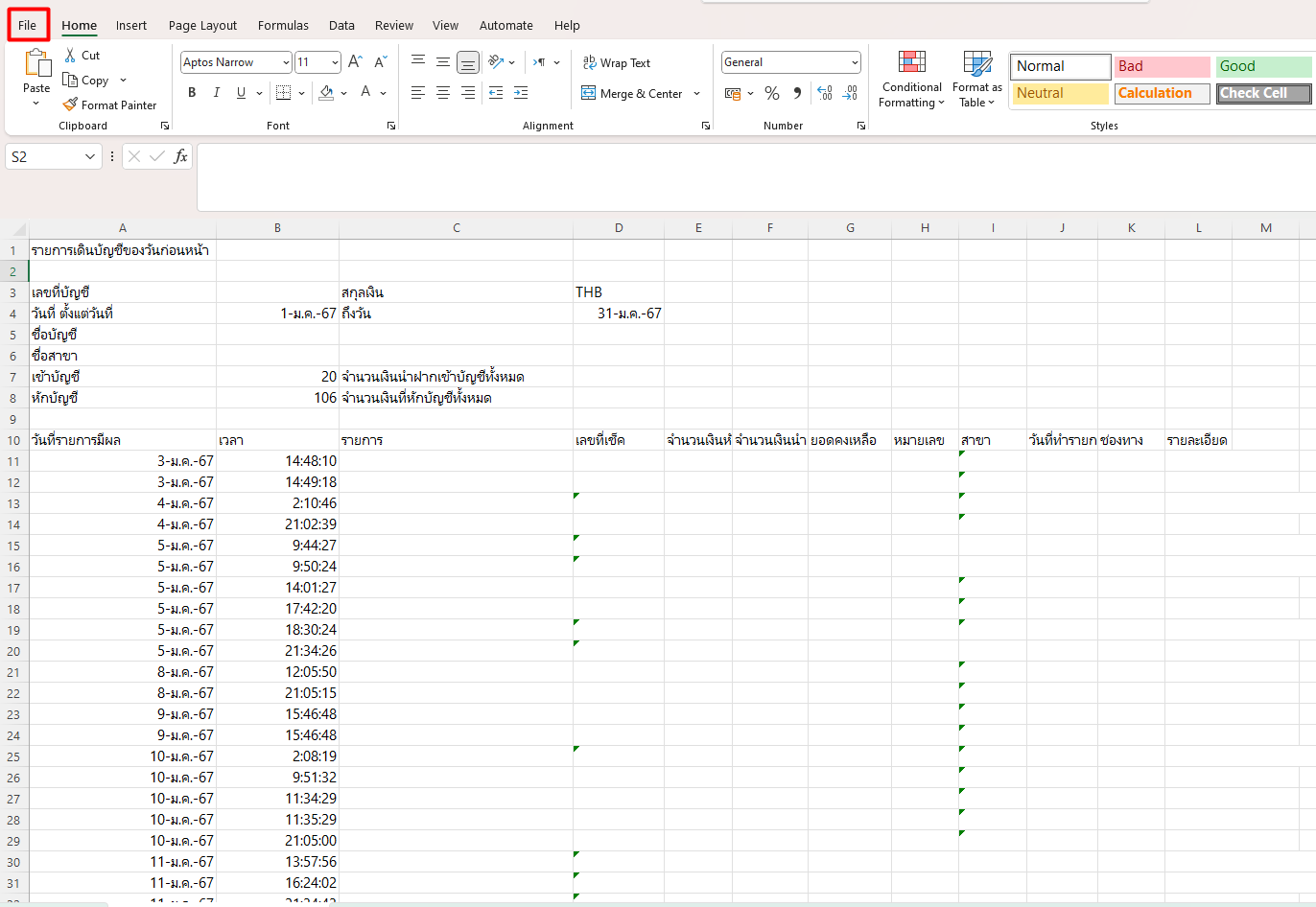This screenshot has width=1316, height=907.
Task: Pick the yellow Fill Color bucket
Action: (x=326, y=93)
